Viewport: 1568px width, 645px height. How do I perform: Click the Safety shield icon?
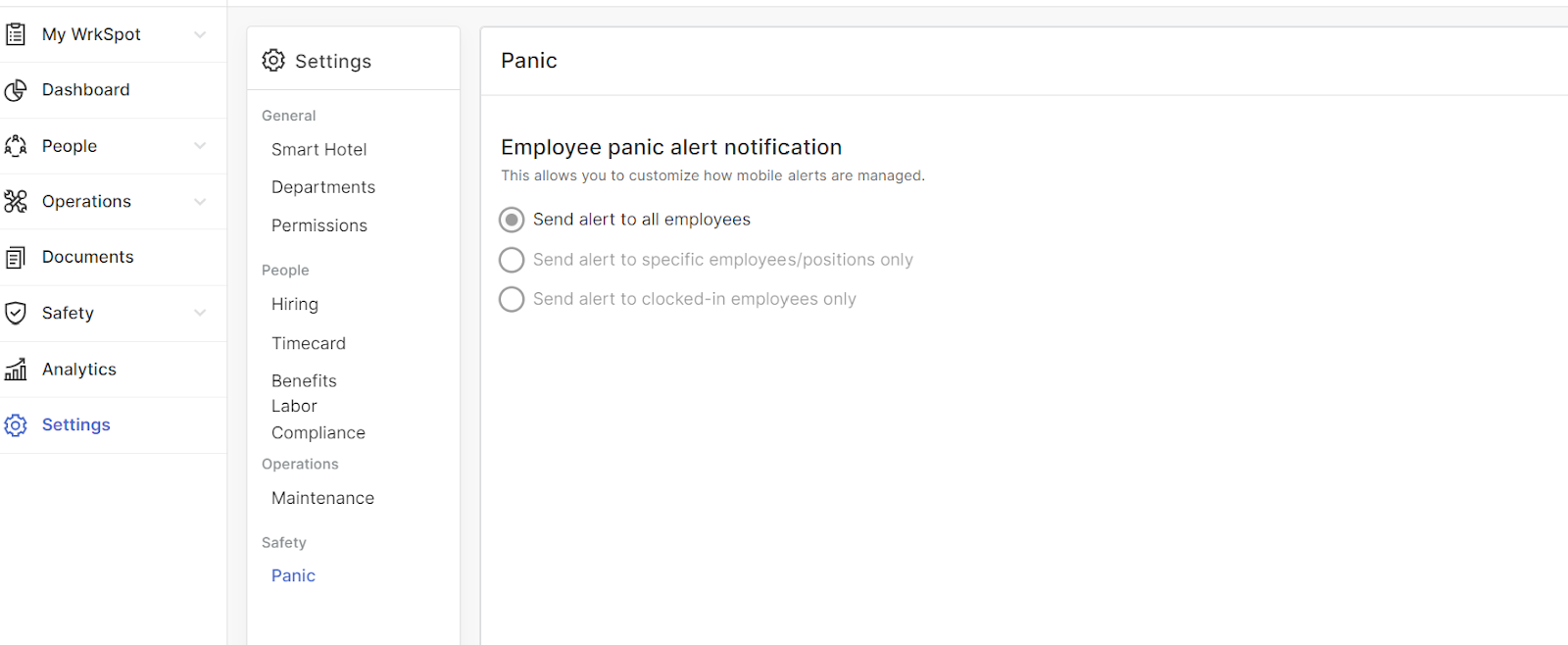(16, 313)
